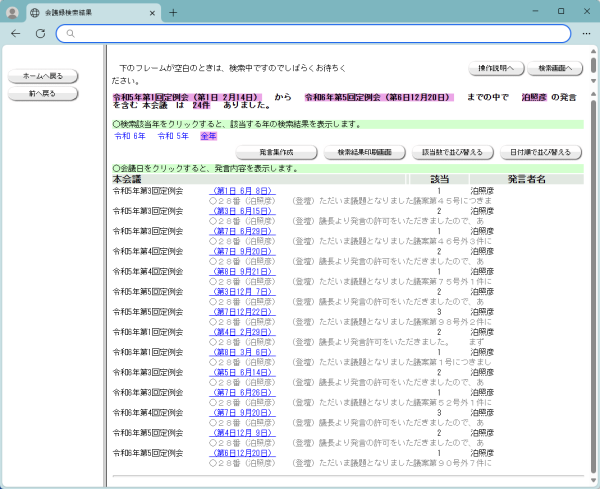The image size is (600, 489).
Task: Click the browser back arrow icon
Action: [16, 34]
